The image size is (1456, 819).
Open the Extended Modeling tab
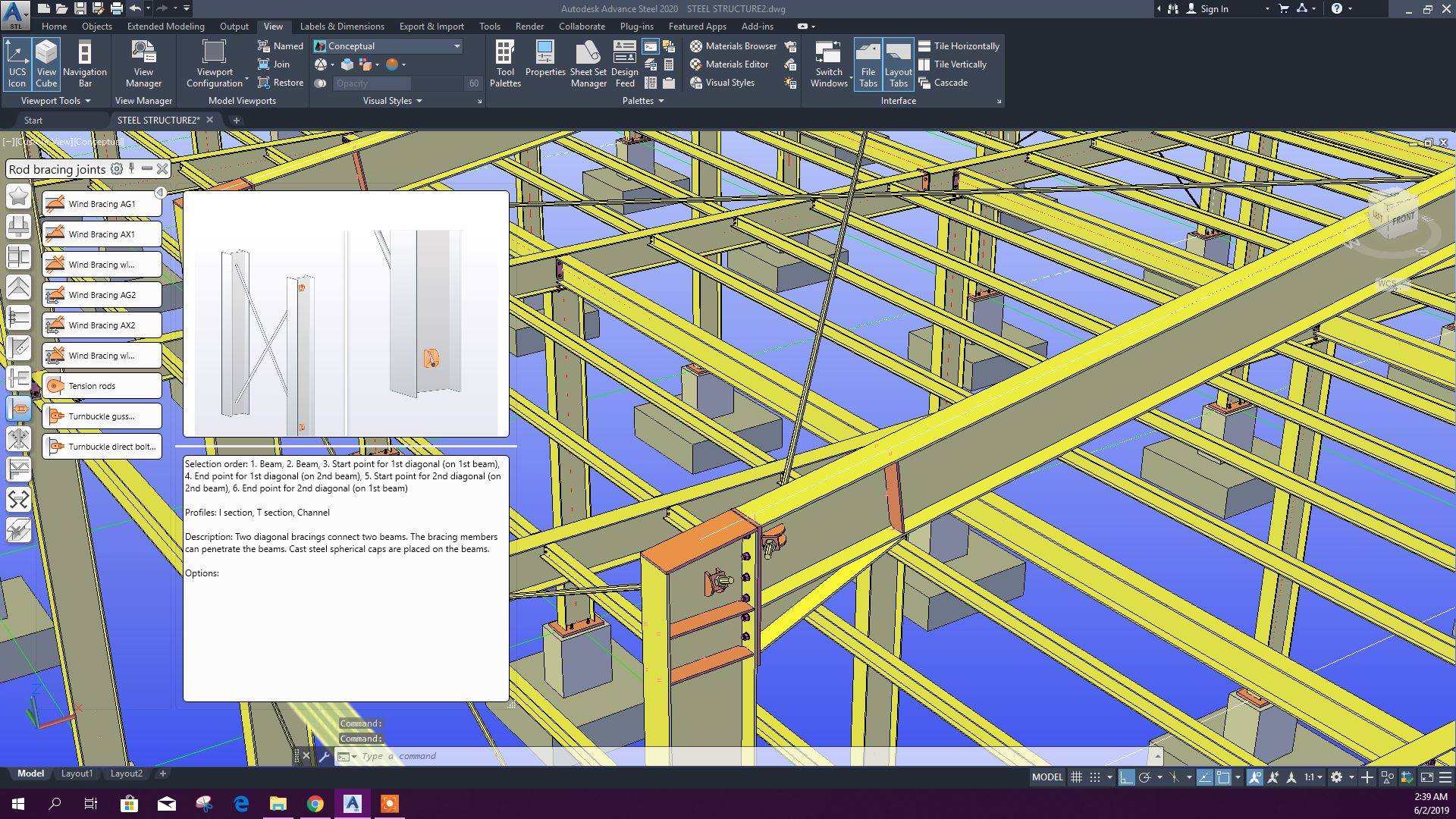166,27
